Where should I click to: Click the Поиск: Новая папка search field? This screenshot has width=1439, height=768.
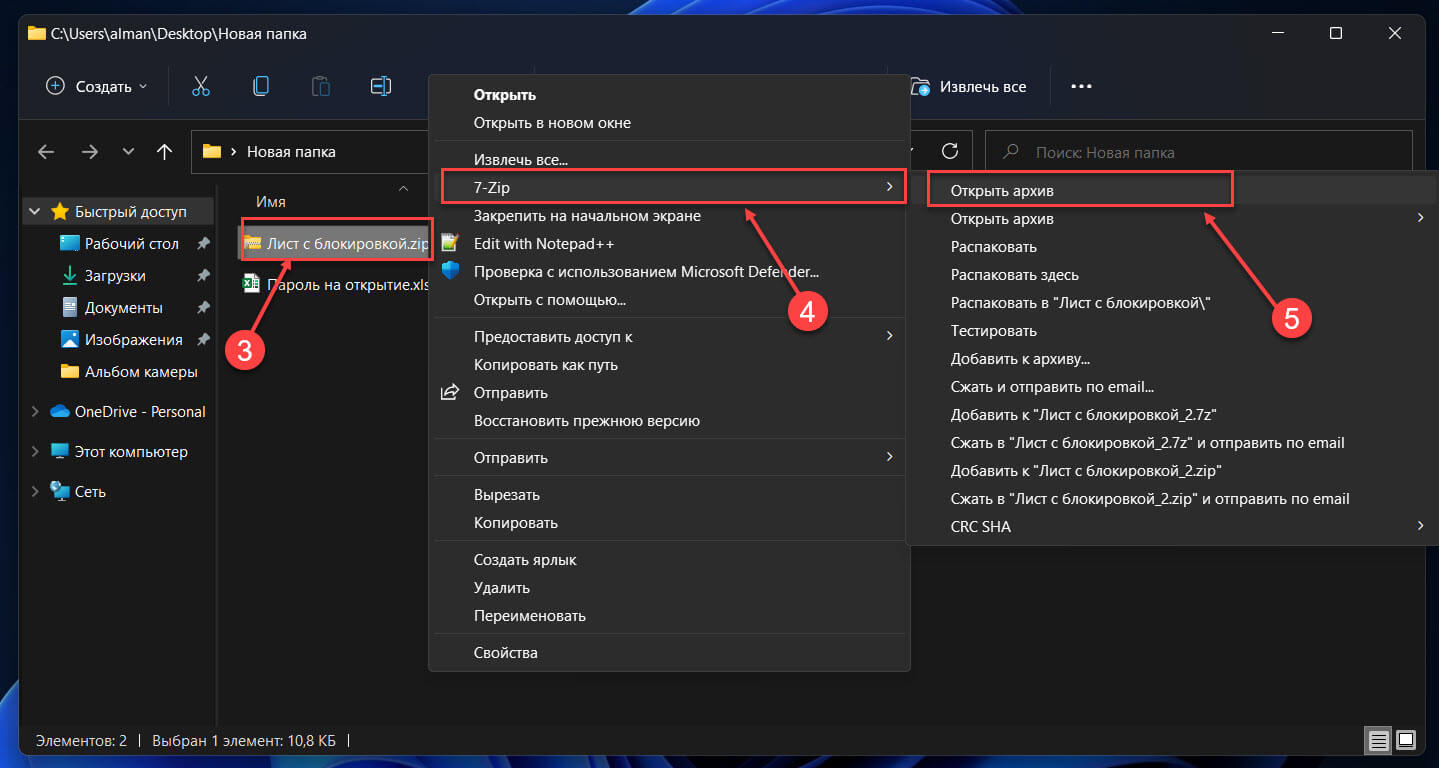point(1198,152)
